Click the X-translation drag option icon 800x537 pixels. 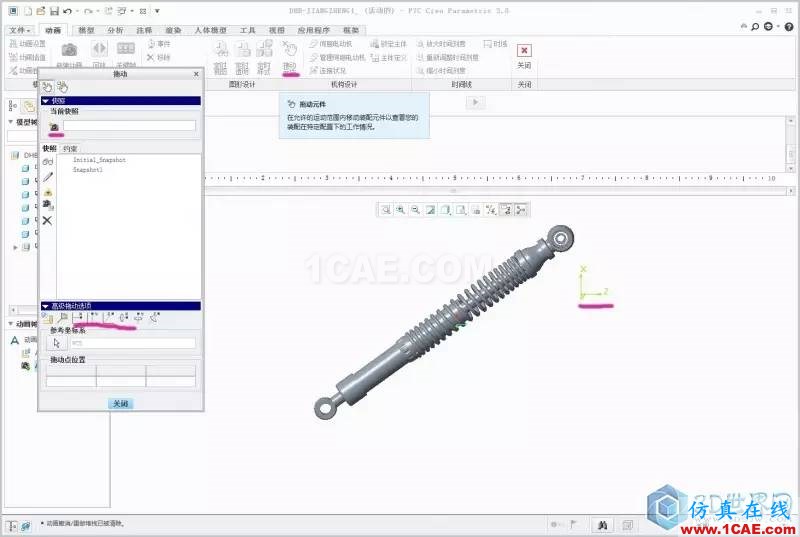coord(78,318)
